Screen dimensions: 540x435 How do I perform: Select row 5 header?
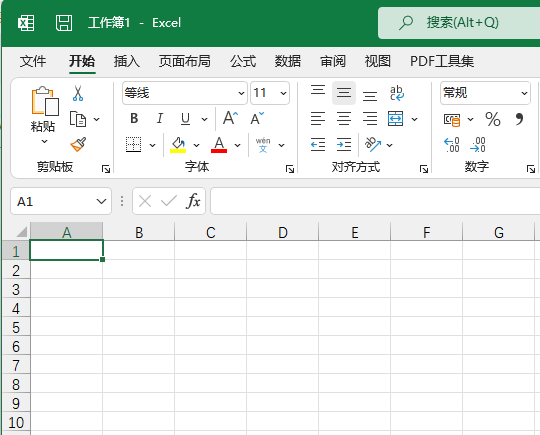(x=16, y=327)
